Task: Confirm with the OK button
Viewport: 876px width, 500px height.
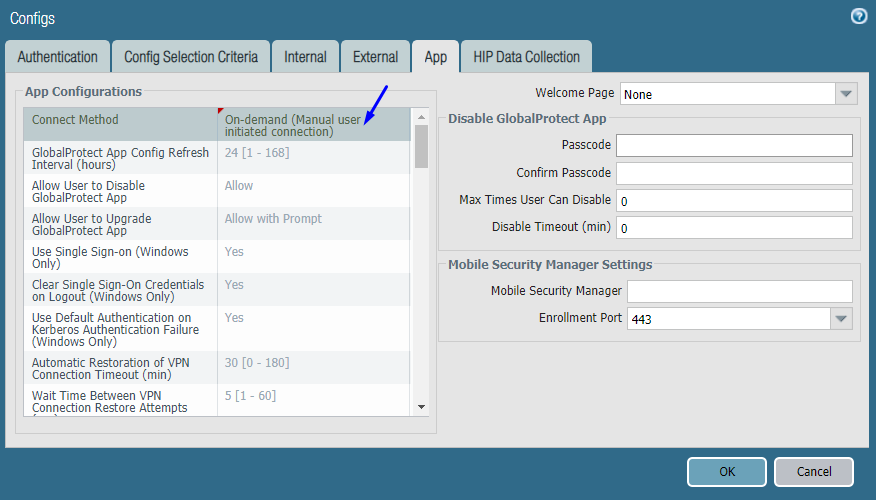Action: (x=727, y=472)
